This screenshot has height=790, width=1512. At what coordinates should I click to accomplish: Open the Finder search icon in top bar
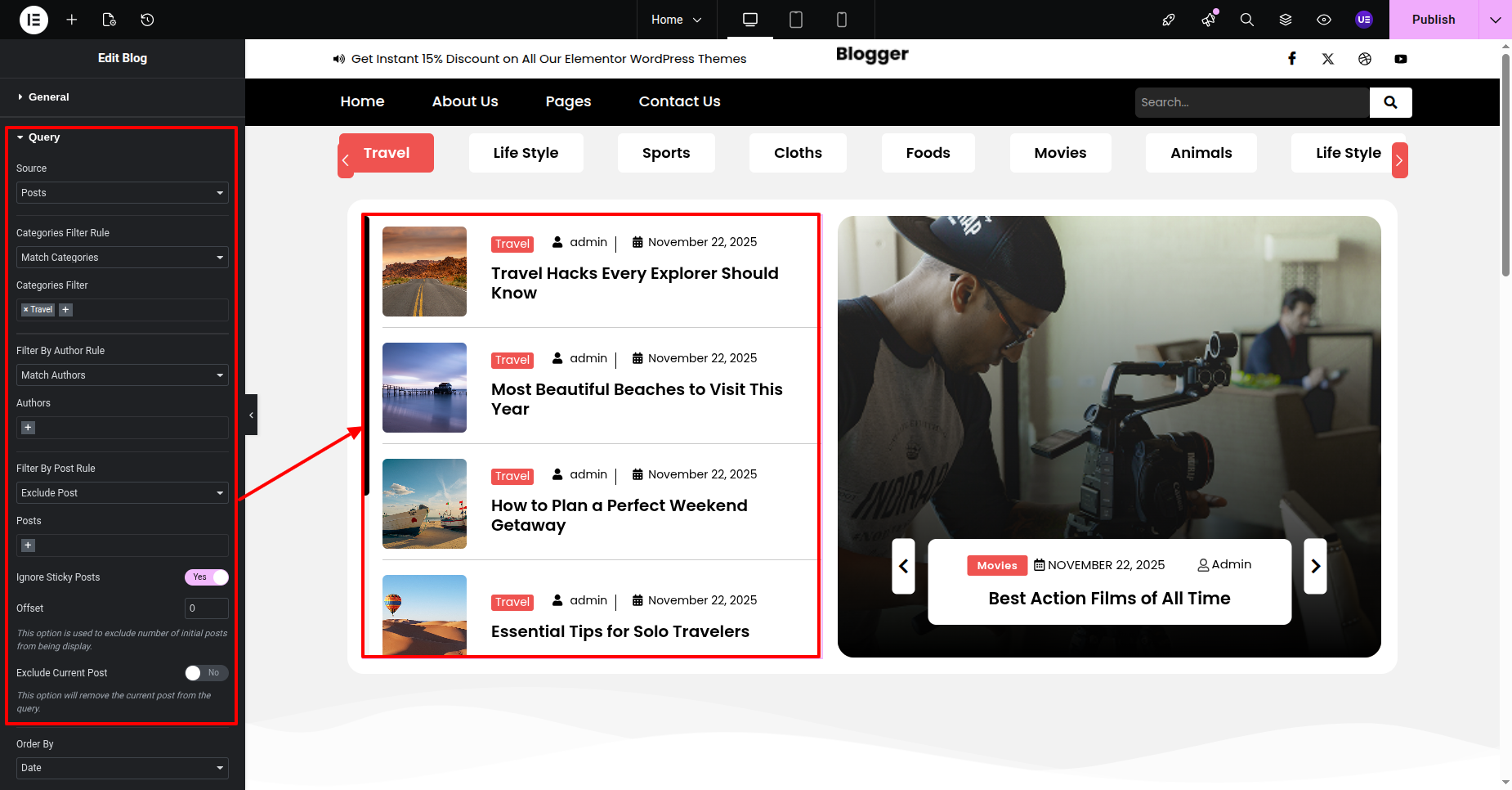tap(1246, 20)
